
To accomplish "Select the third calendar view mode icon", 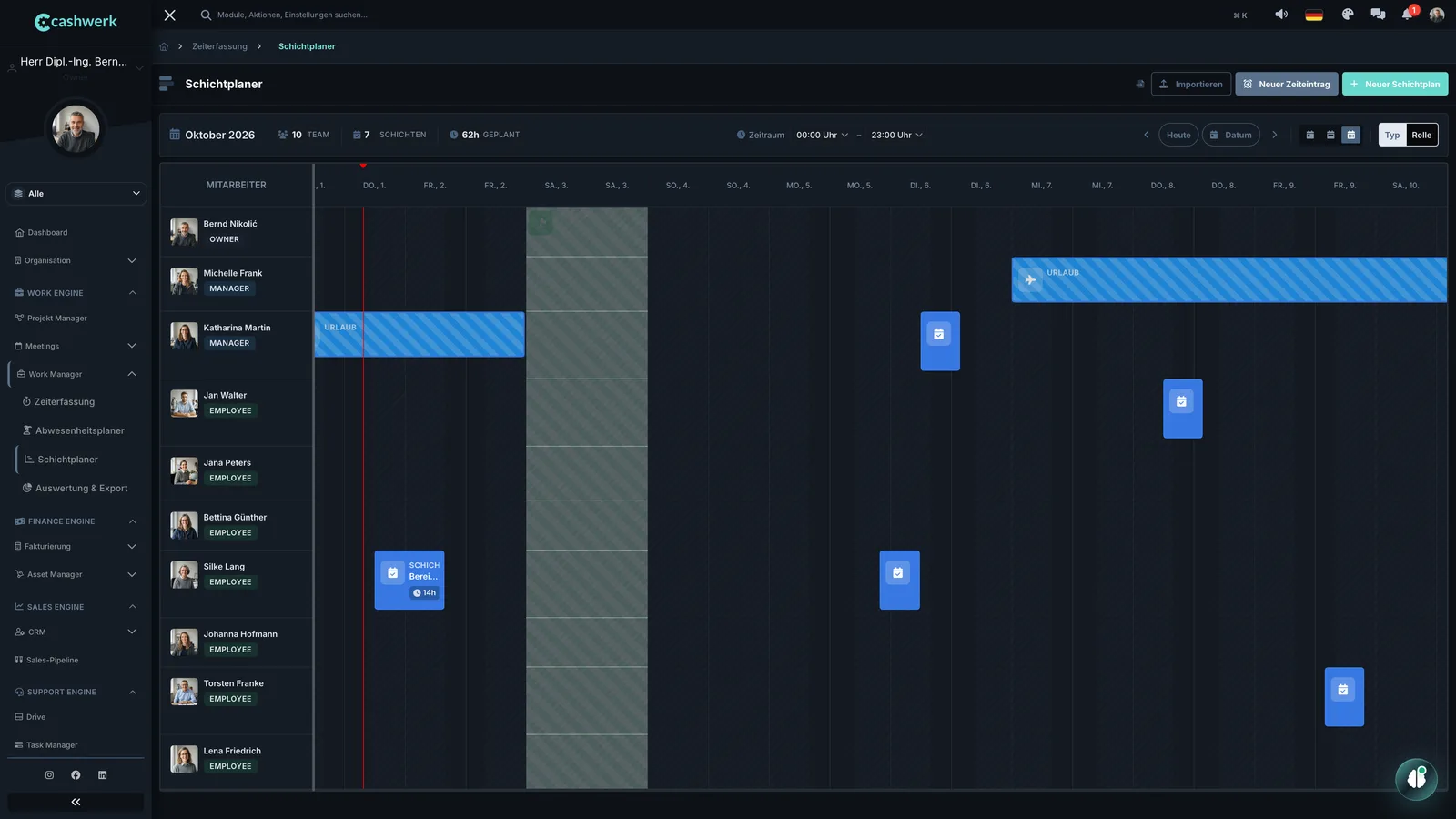I will click(x=1351, y=135).
